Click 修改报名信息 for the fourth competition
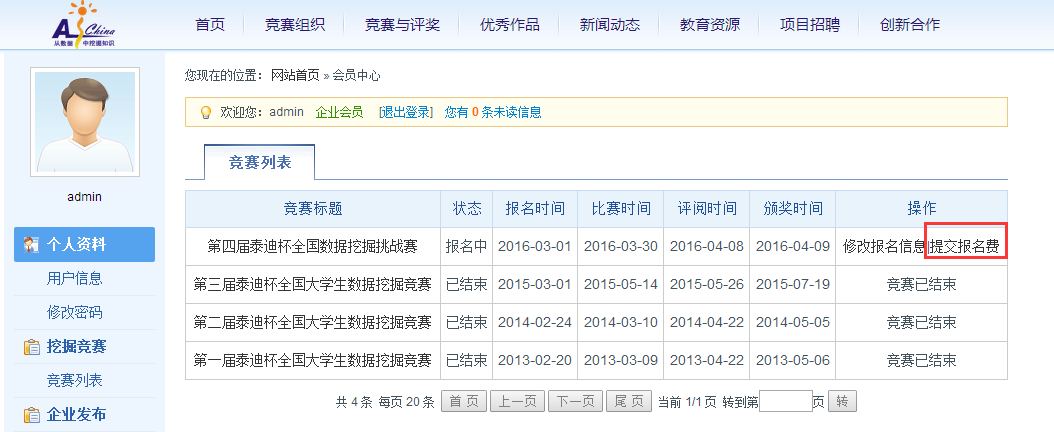This screenshot has height=432, width=1054. [x=884, y=247]
